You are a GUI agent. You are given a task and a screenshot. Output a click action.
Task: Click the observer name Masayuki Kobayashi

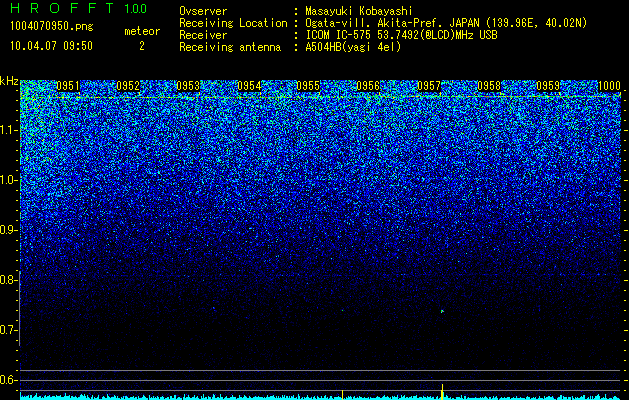click(x=359, y=11)
